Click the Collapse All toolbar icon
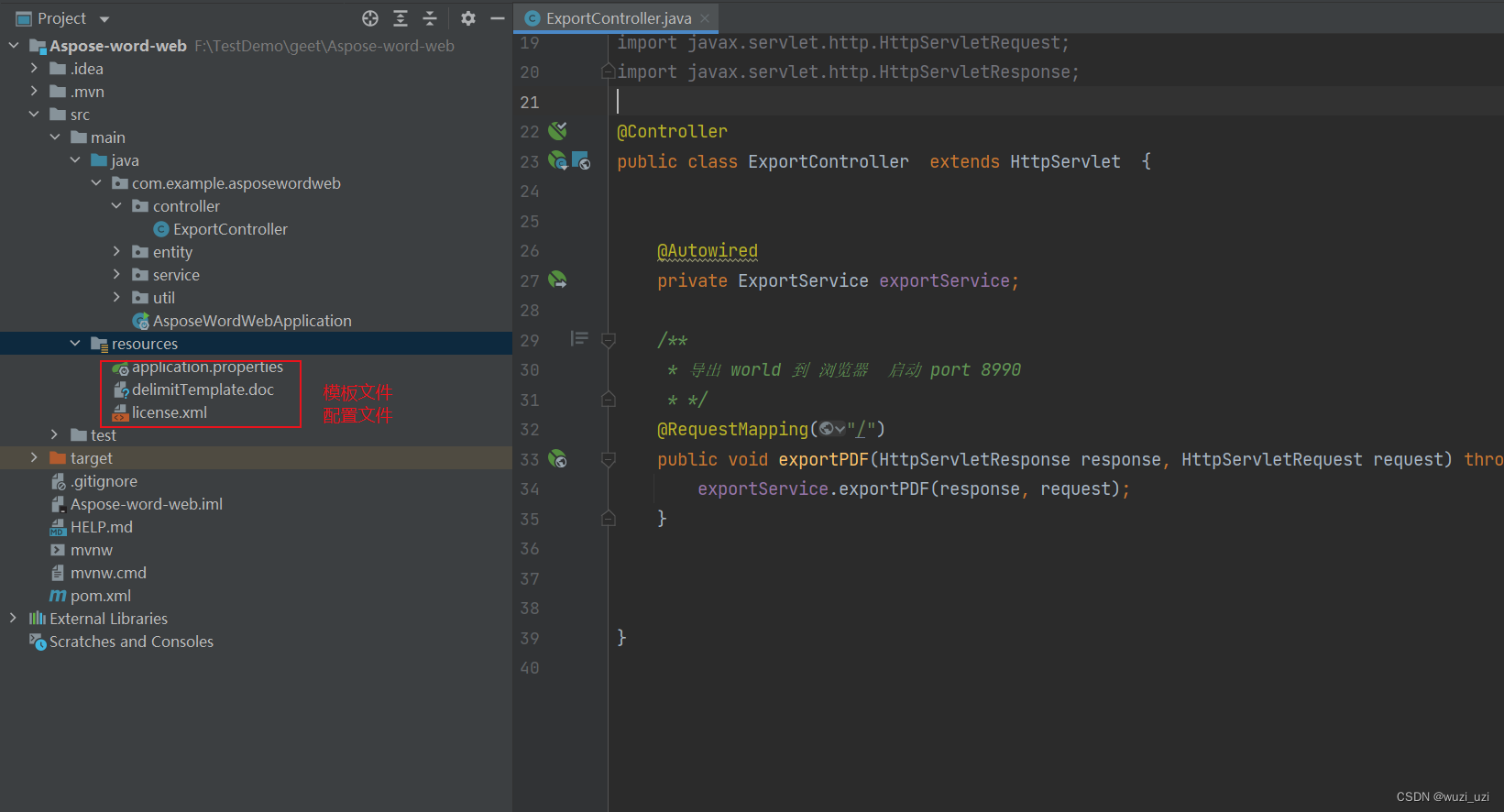 click(x=430, y=18)
